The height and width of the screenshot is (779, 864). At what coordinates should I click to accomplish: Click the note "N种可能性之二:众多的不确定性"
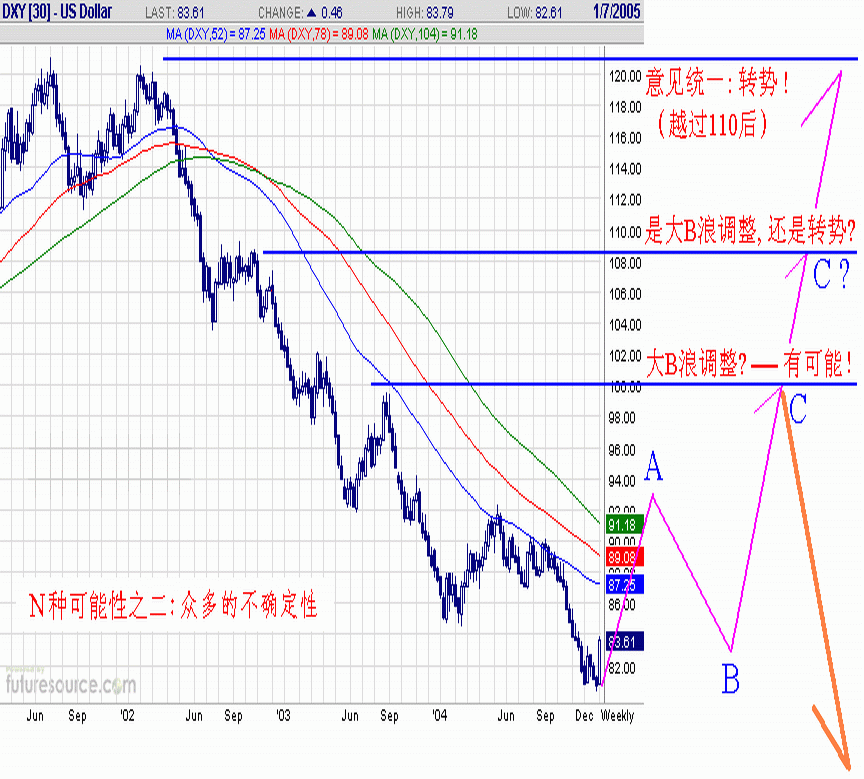pyautogui.click(x=173, y=605)
